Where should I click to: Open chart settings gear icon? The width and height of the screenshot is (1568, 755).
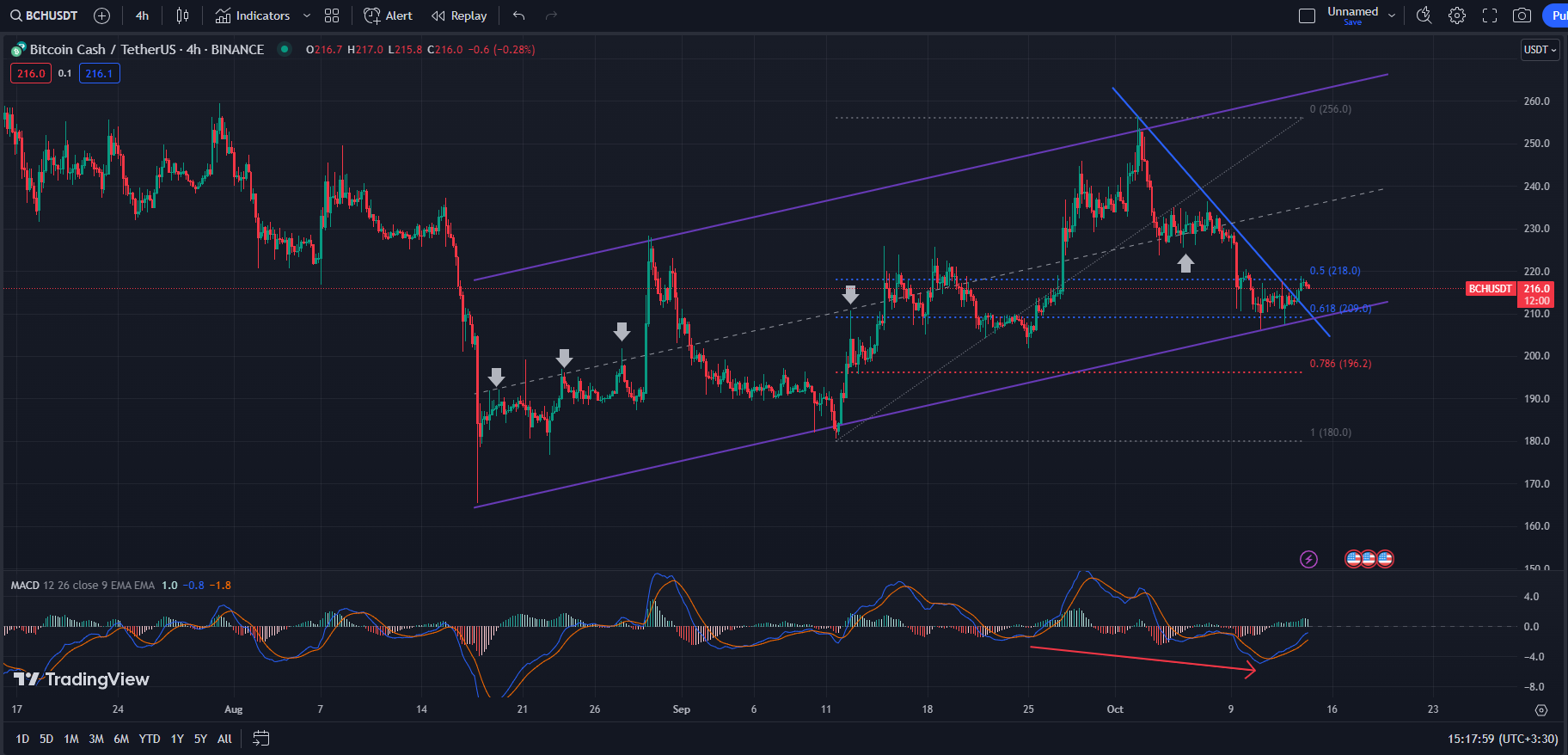coord(1456,15)
